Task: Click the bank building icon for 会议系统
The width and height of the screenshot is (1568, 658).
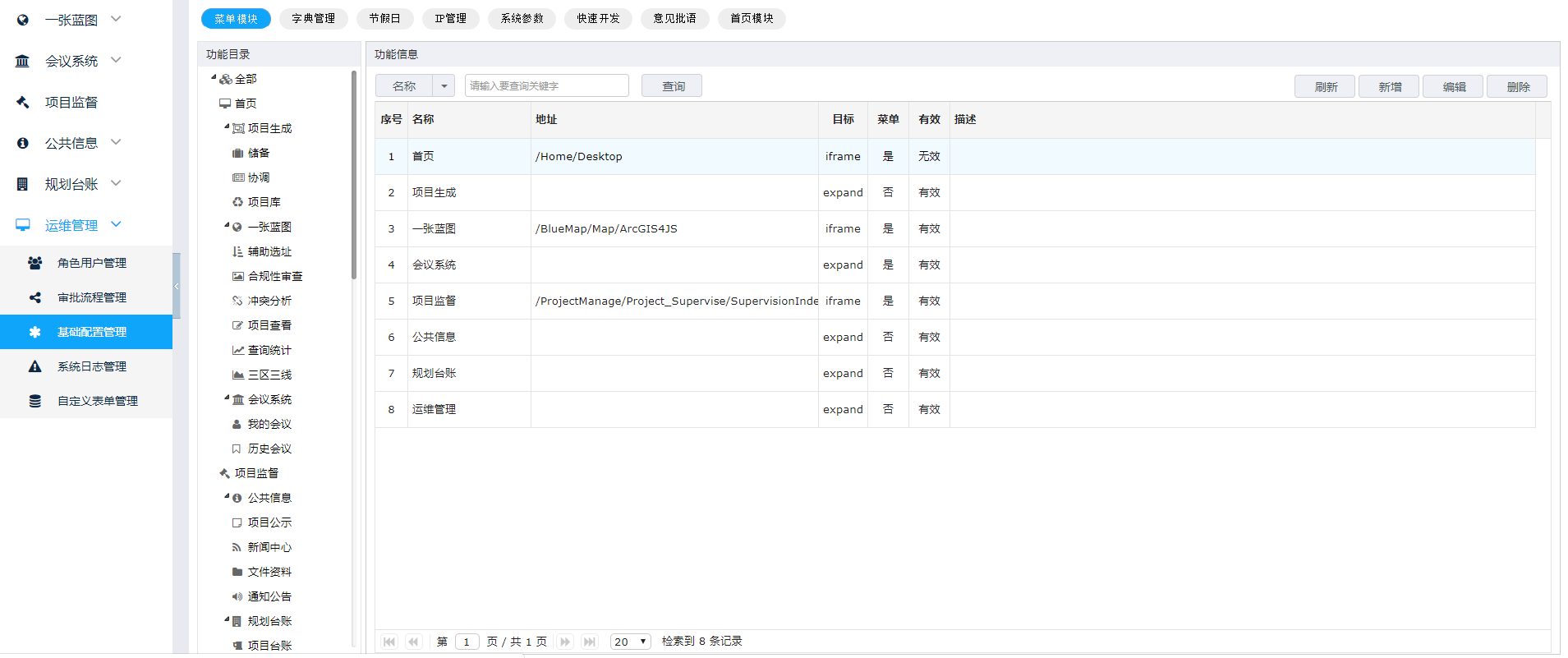Action: tap(23, 61)
